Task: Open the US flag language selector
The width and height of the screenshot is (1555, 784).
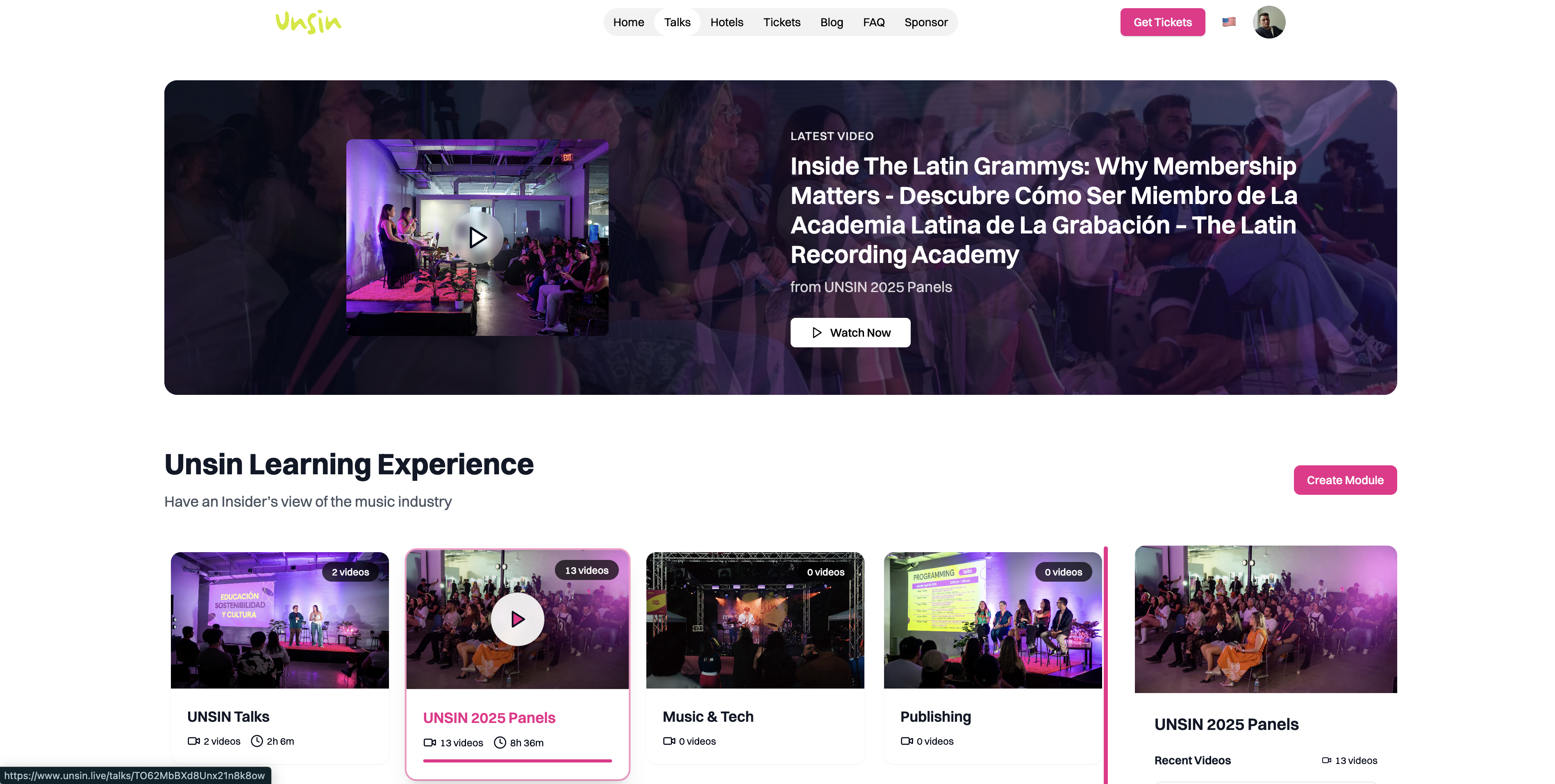Action: tap(1228, 22)
